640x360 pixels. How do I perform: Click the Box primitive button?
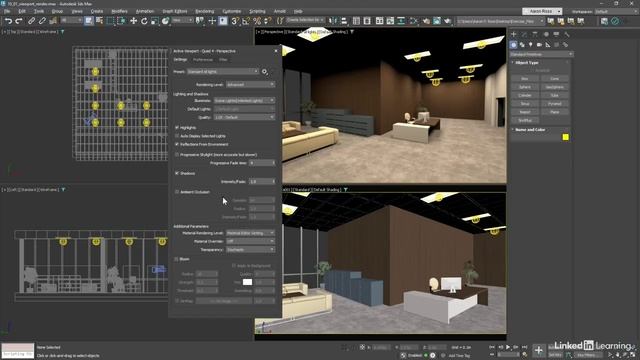525,78
